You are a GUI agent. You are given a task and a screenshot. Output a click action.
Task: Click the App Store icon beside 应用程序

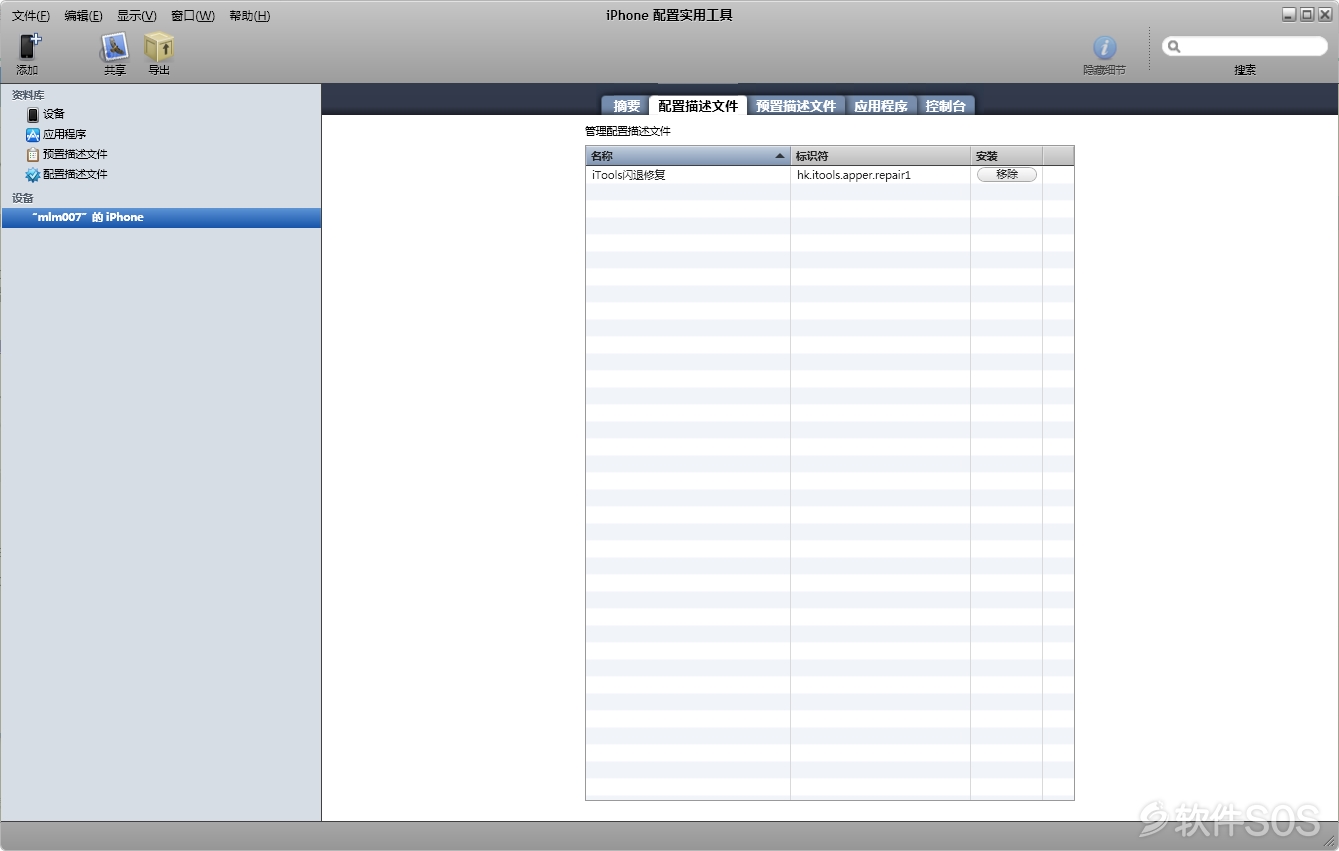click(x=33, y=134)
